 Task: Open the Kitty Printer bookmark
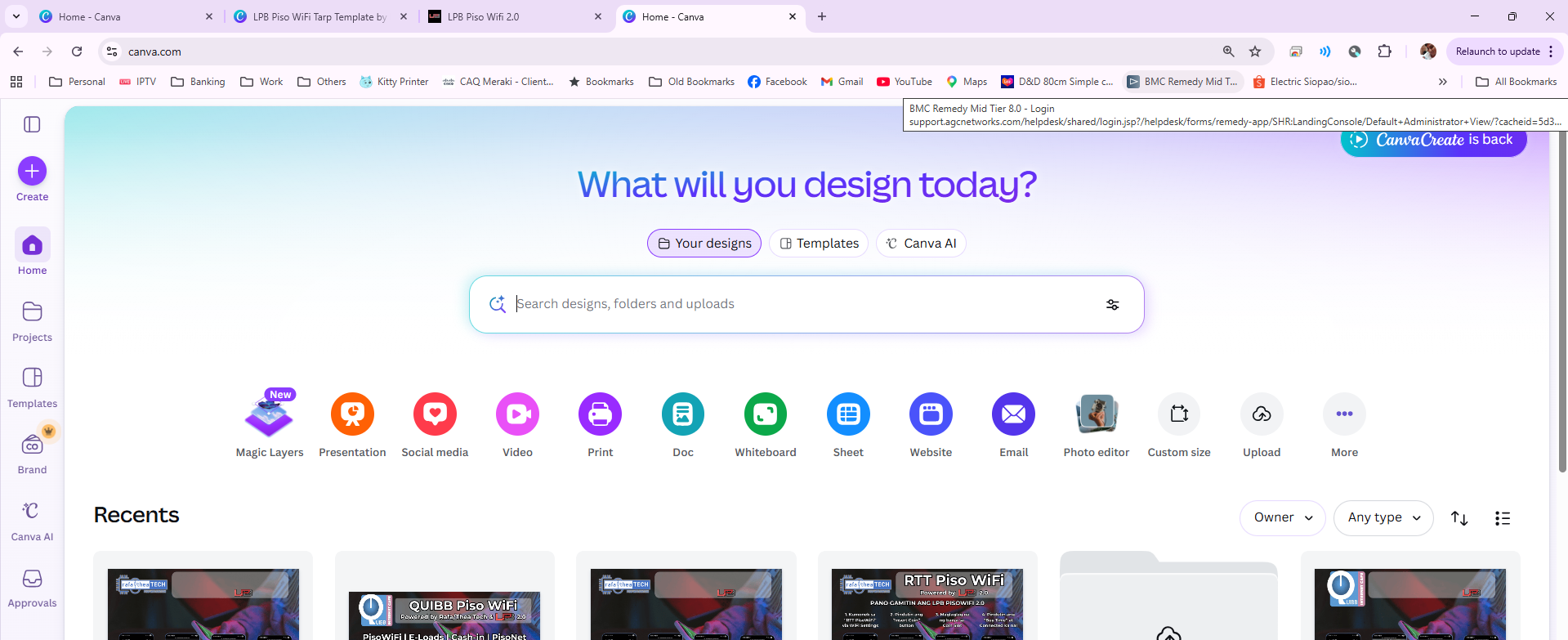pyautogui.click(x=394, y=82)
